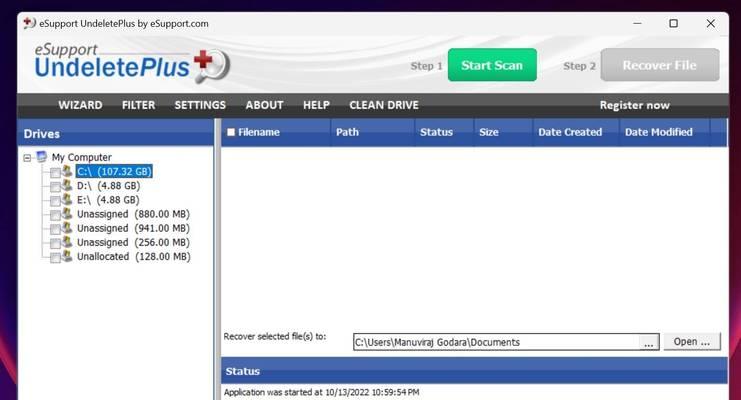
Task: Select the Unallocated (128.00 MB) entry
Action: point(134,256)
